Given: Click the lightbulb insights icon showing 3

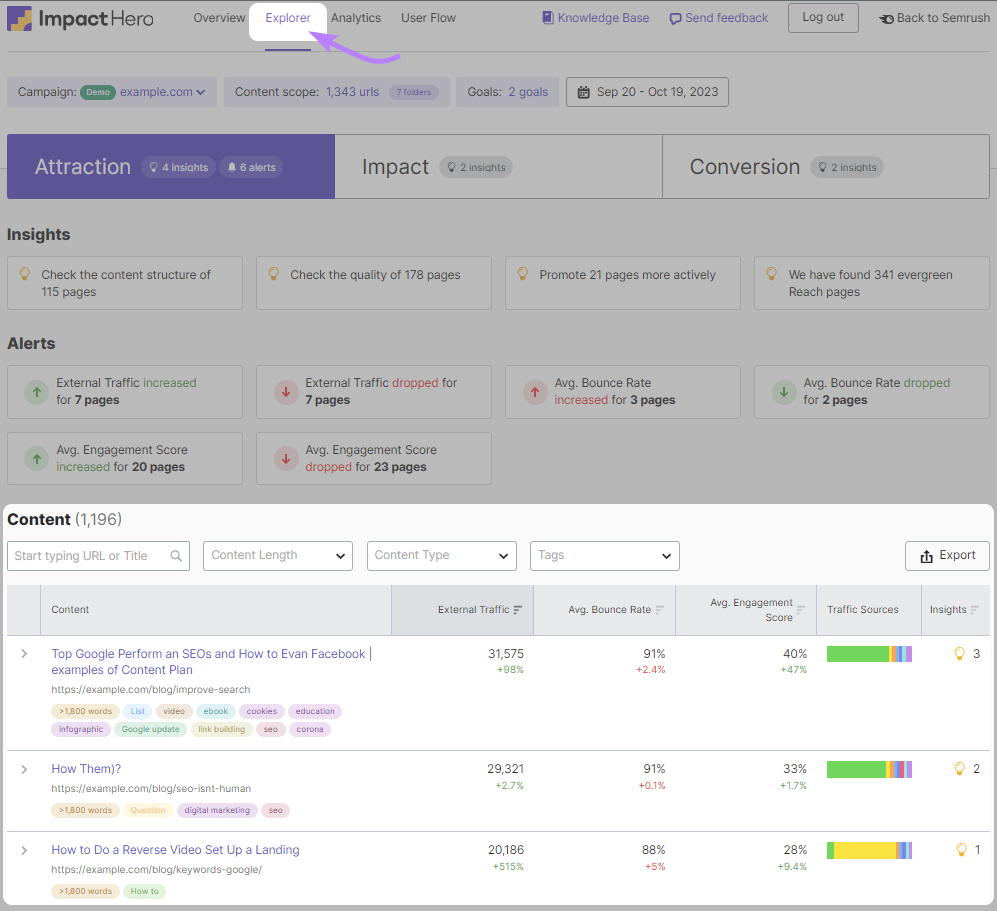Looking at the screenshot, I should [x=959, y=653].
